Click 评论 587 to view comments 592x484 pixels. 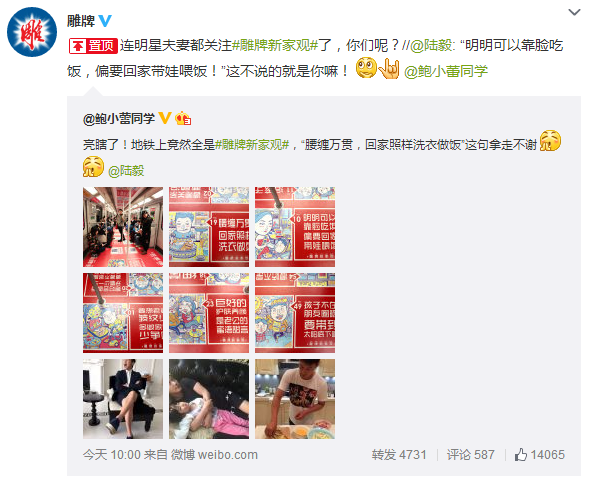[470, 455]
